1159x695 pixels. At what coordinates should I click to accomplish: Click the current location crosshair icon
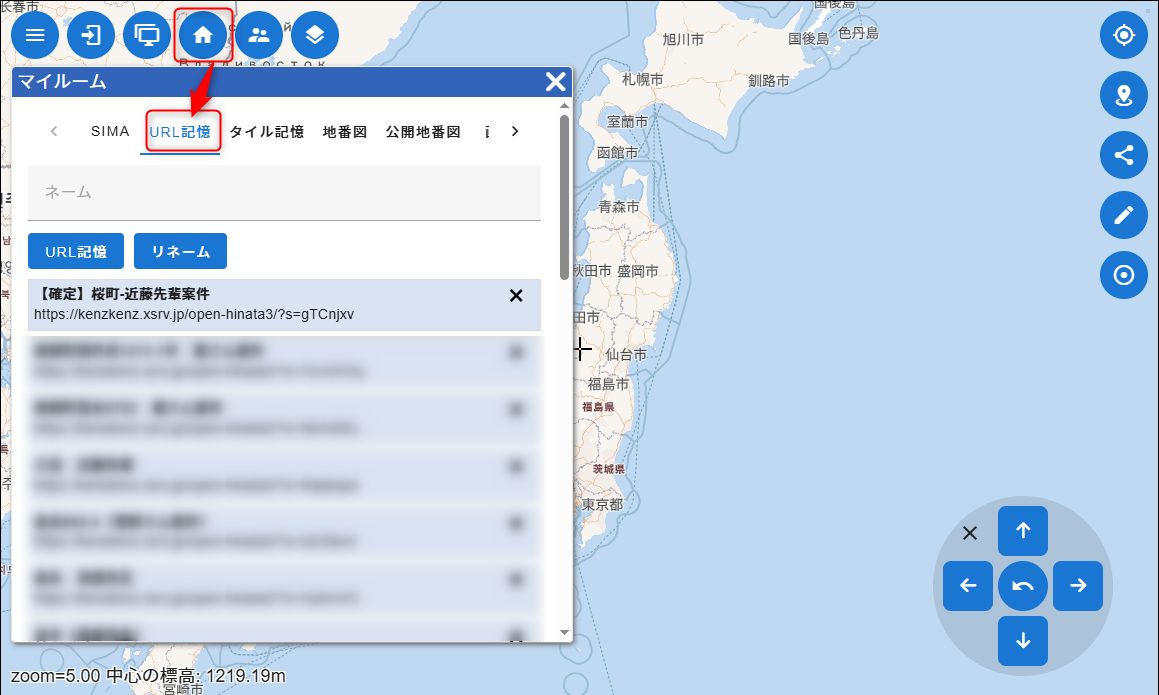(x=1124, y=36)
